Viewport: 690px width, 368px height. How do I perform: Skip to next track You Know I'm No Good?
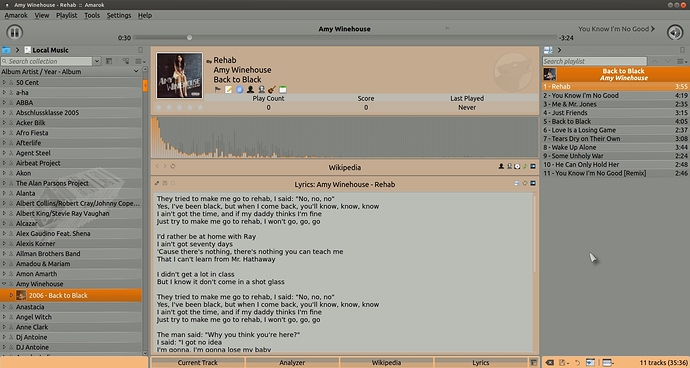tap(616, 29)
